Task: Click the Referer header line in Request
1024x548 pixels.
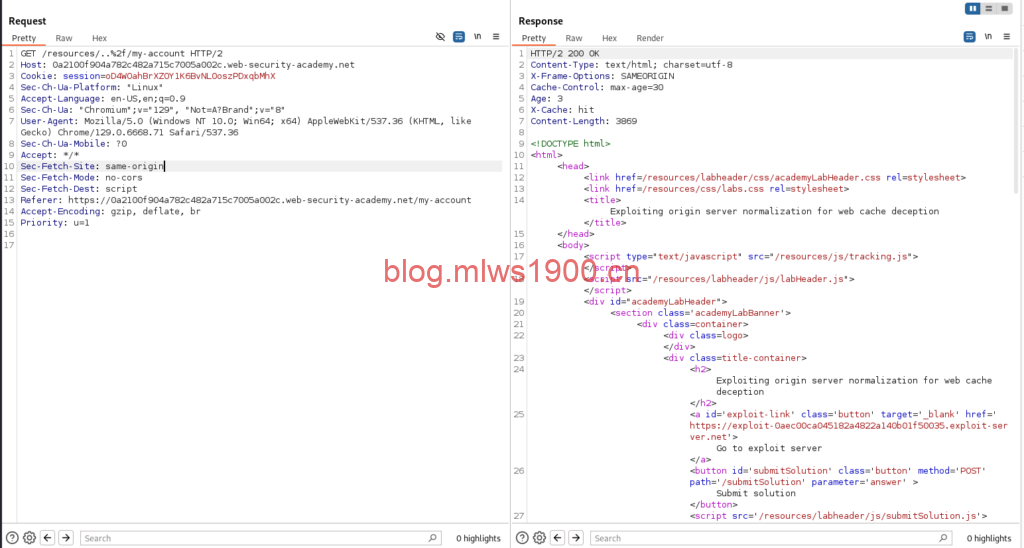Action: coord(246,200)
